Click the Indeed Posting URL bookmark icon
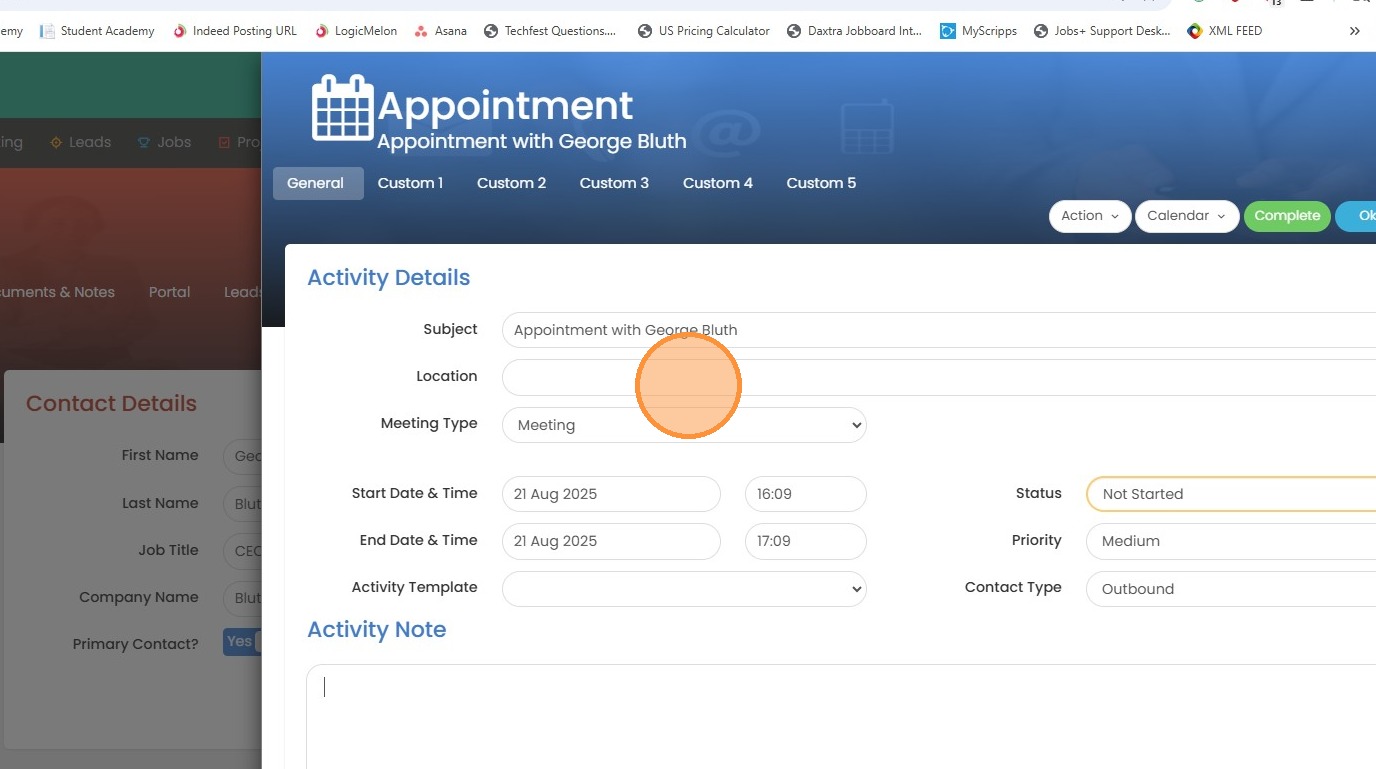The image size is (1376, 769). (x=180, y=31)
